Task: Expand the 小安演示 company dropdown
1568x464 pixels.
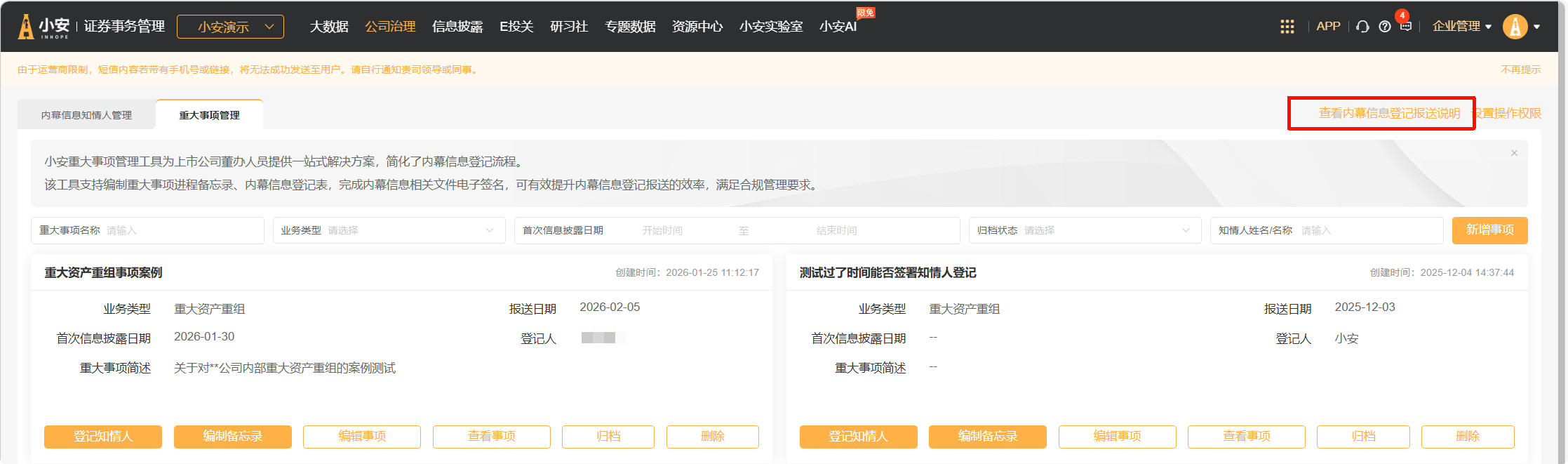Action: click(230, 27)
